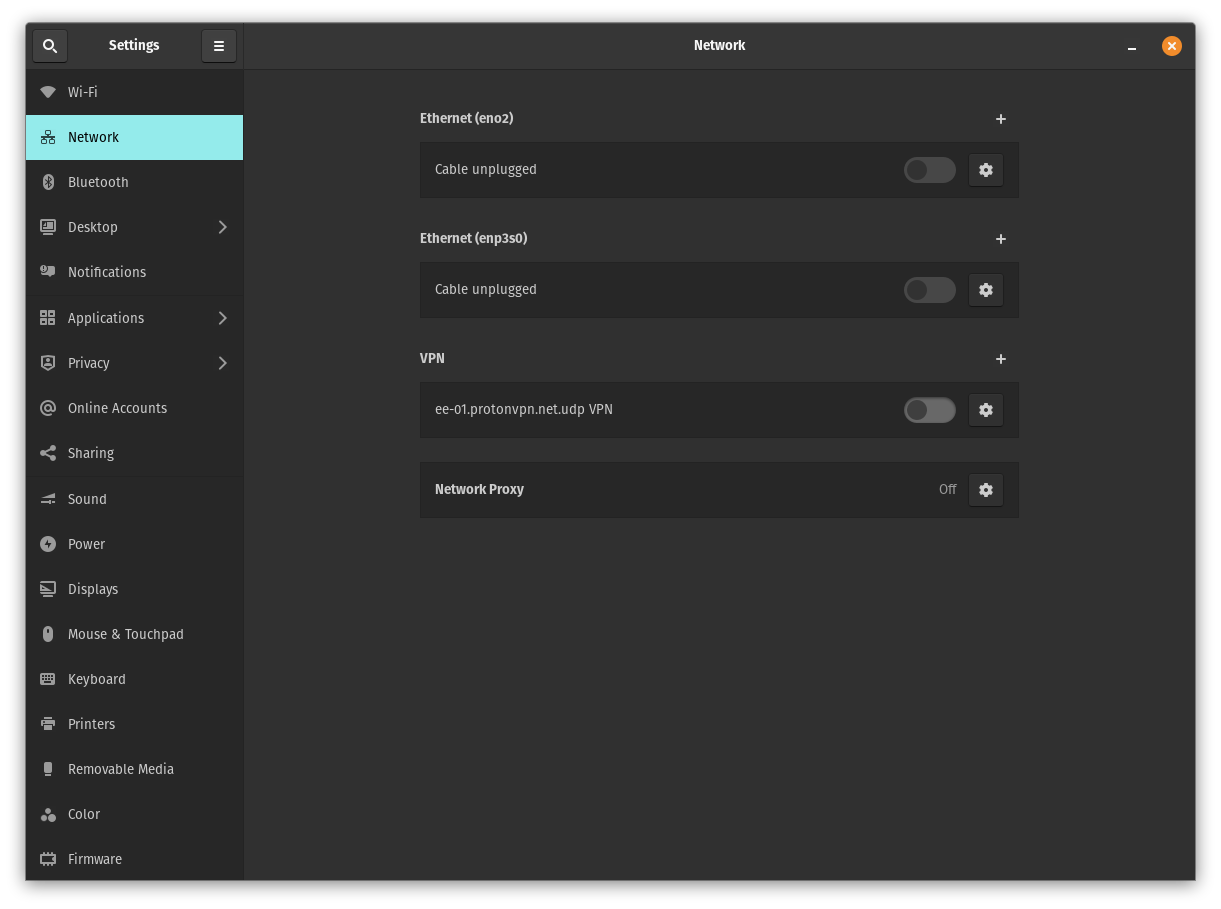
Task: Turn on the Ethernet enp3s0 switch
Action: pos(929,289)
